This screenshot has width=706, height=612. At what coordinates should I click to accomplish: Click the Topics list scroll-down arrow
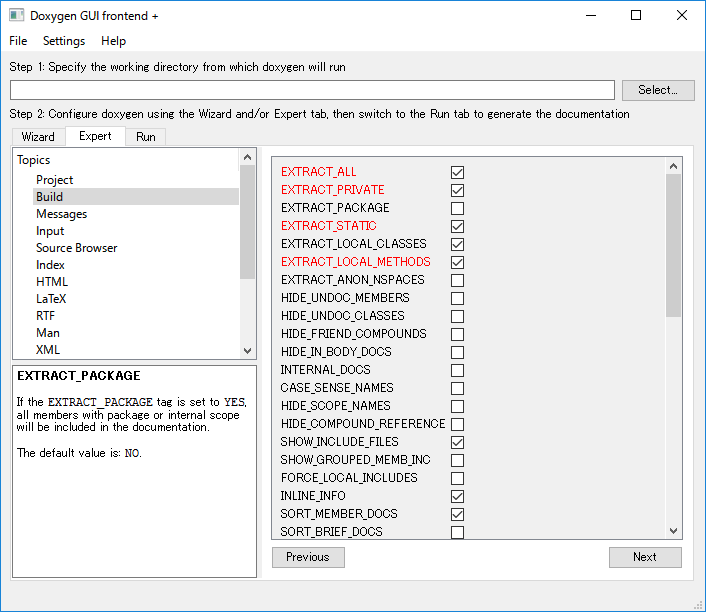pos(247,350)
